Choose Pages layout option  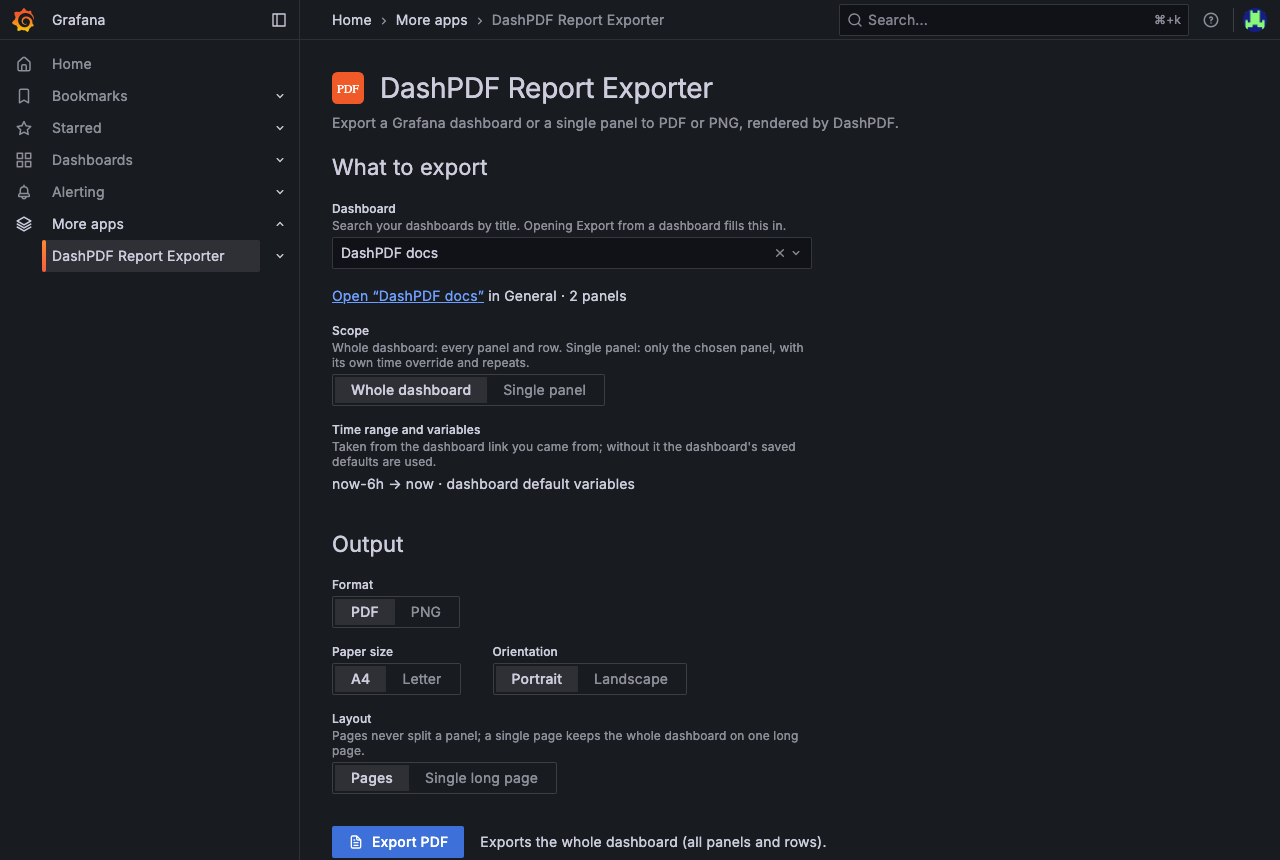(x=372, y=778)
